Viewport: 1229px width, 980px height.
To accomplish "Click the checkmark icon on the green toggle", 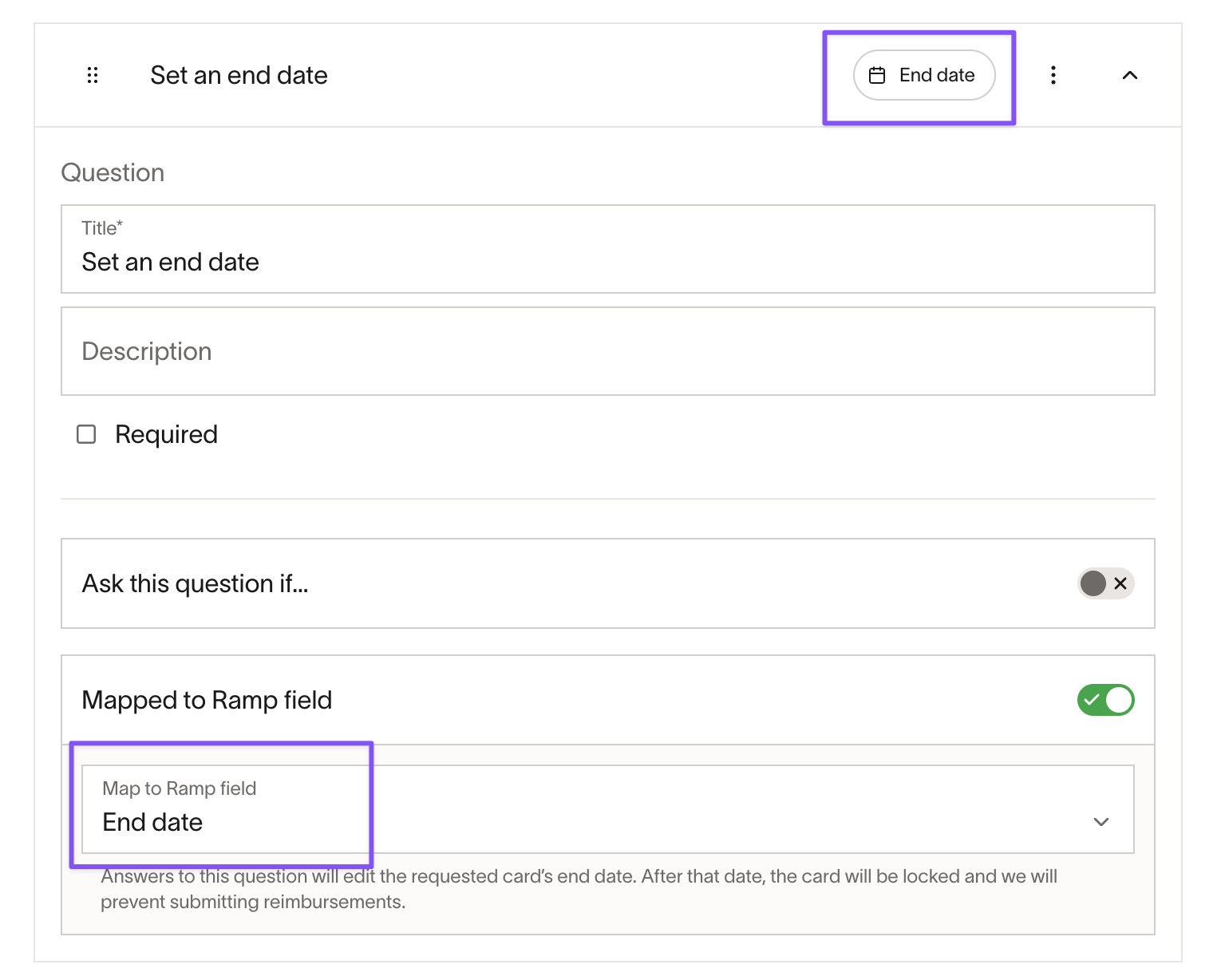I will tap(1092, 700).
